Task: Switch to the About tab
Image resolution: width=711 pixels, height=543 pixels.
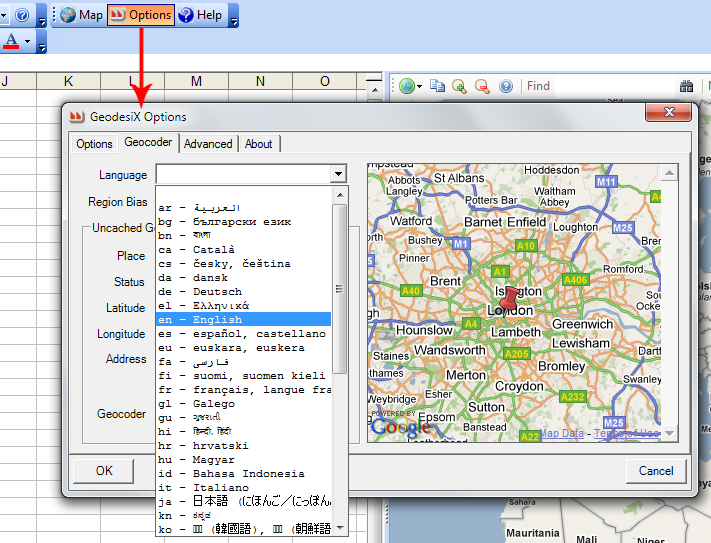Action: tap(258, 144)
